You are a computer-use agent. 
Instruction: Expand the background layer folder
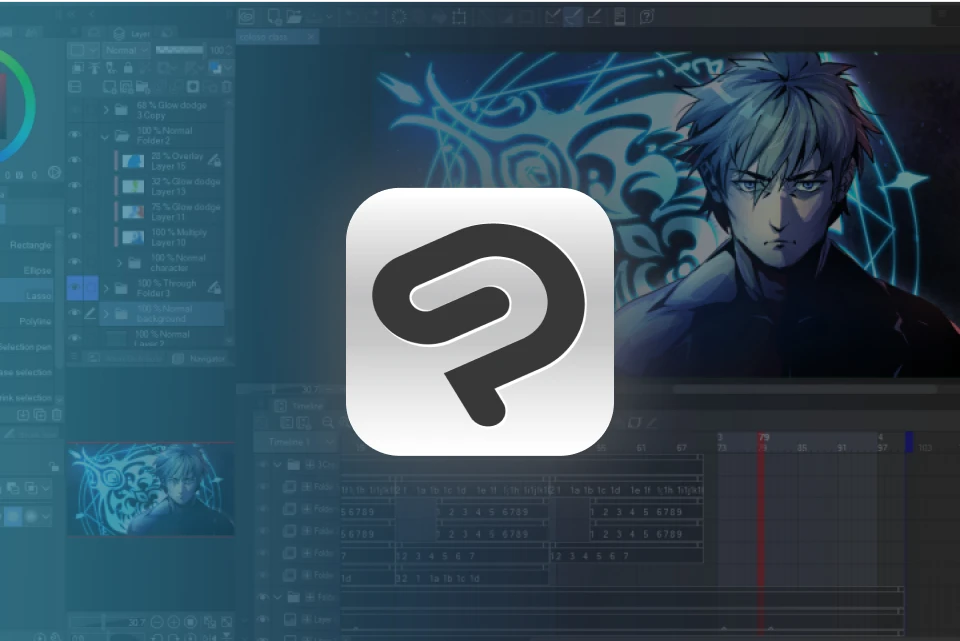[106, 314]
